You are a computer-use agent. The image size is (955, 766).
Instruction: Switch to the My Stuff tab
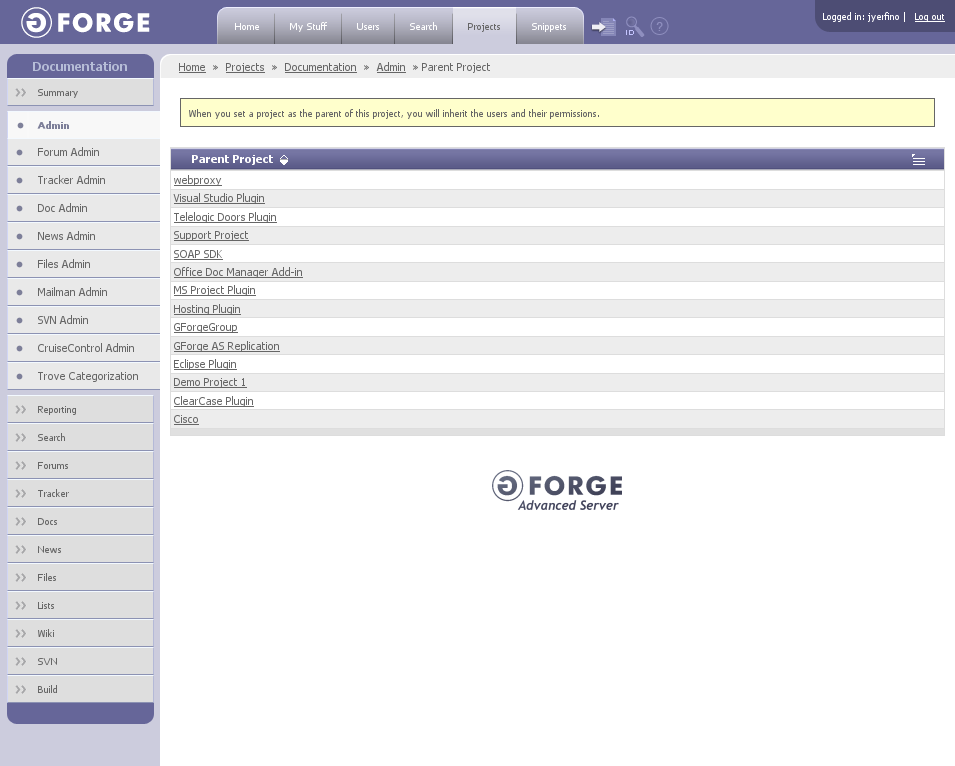click(308, 27)
